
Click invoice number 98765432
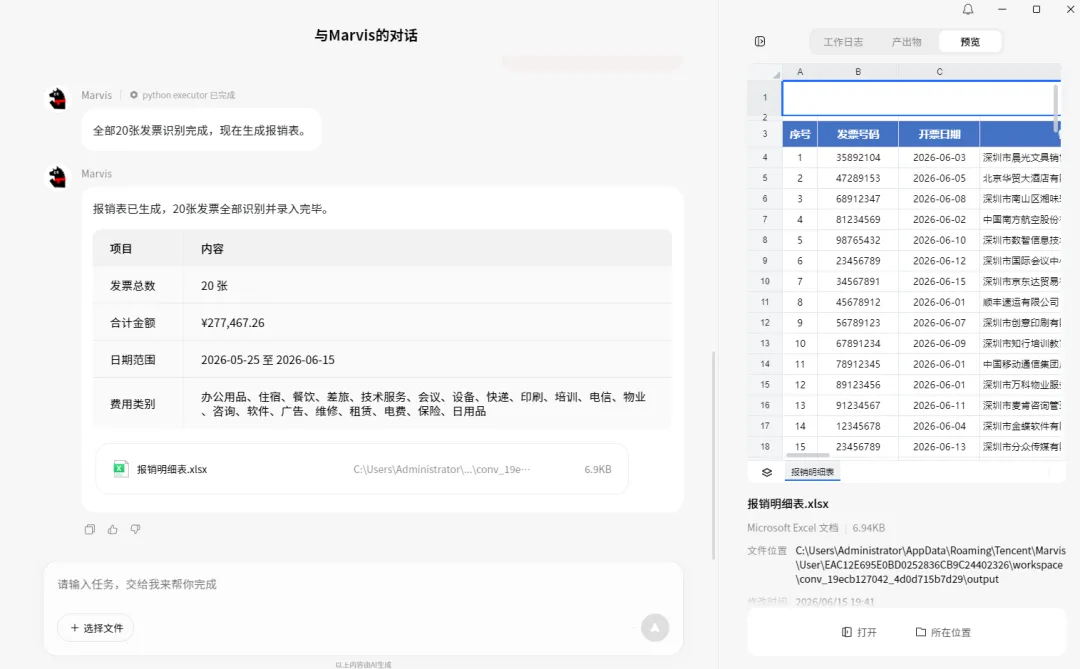click(x=858, y=240)
